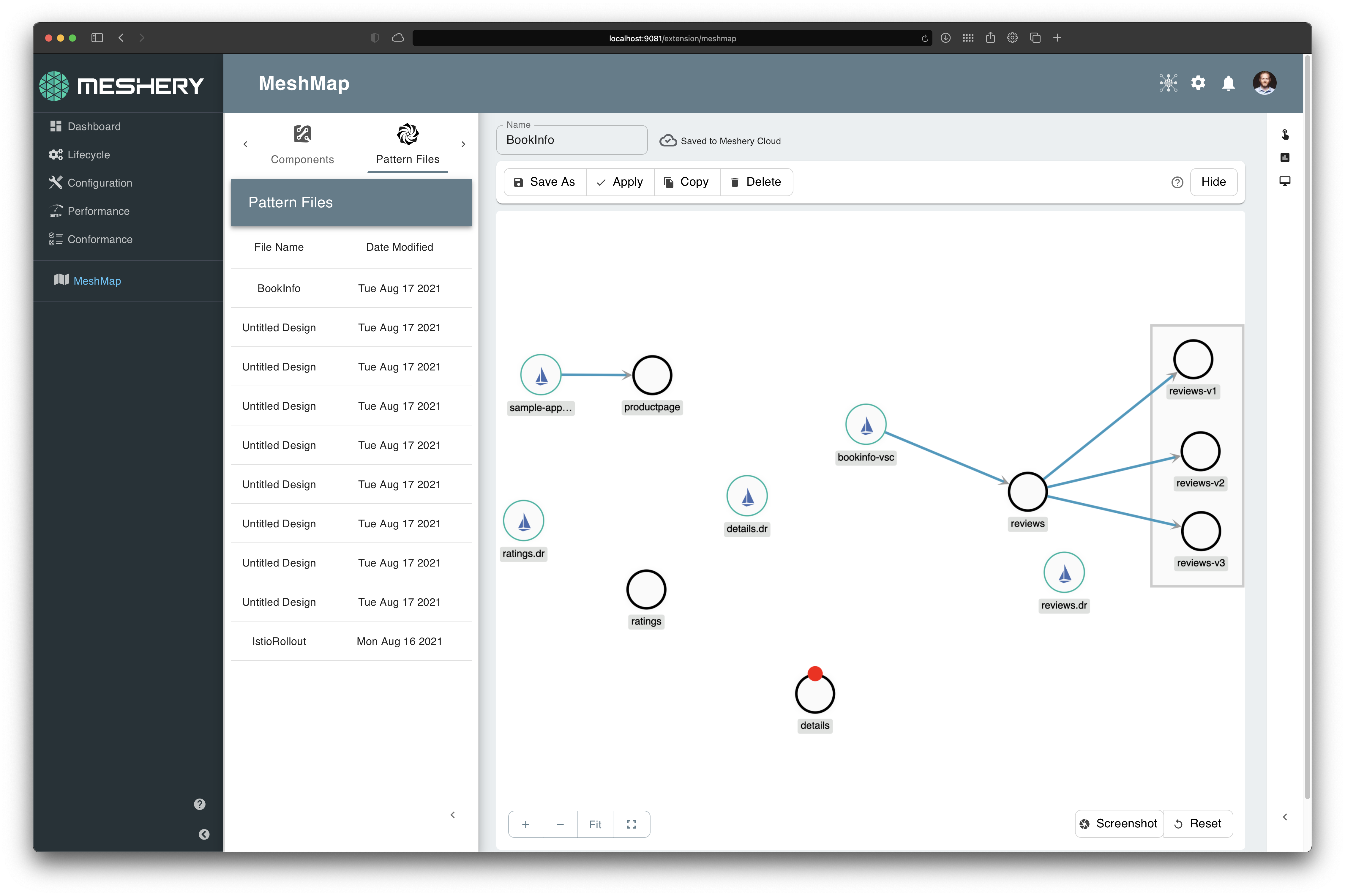
Task: Click the design Name input field
Action: [x=572, y=140]
